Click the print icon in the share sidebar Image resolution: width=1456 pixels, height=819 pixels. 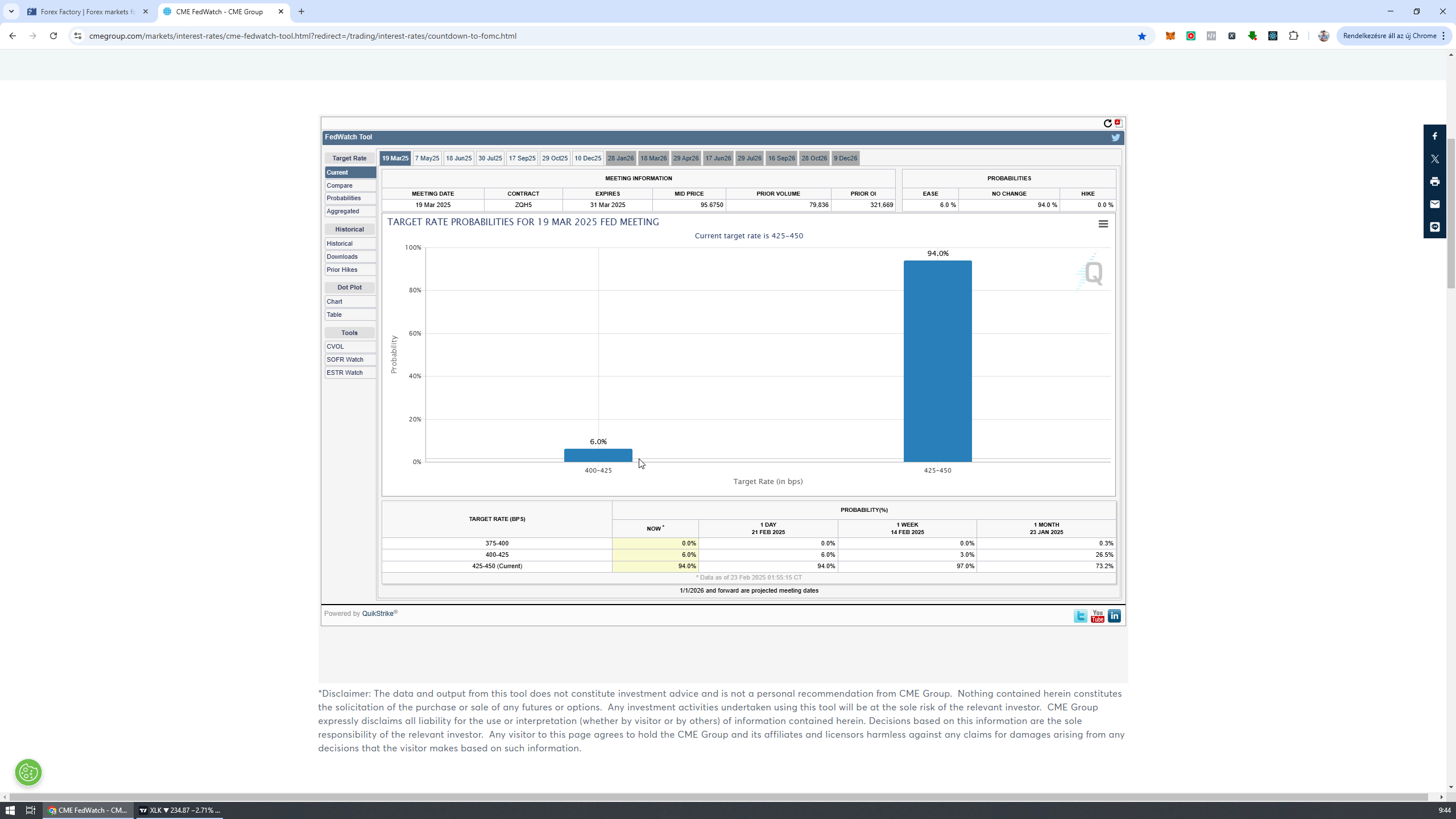pyautogui.click(x=1434, y=181)
